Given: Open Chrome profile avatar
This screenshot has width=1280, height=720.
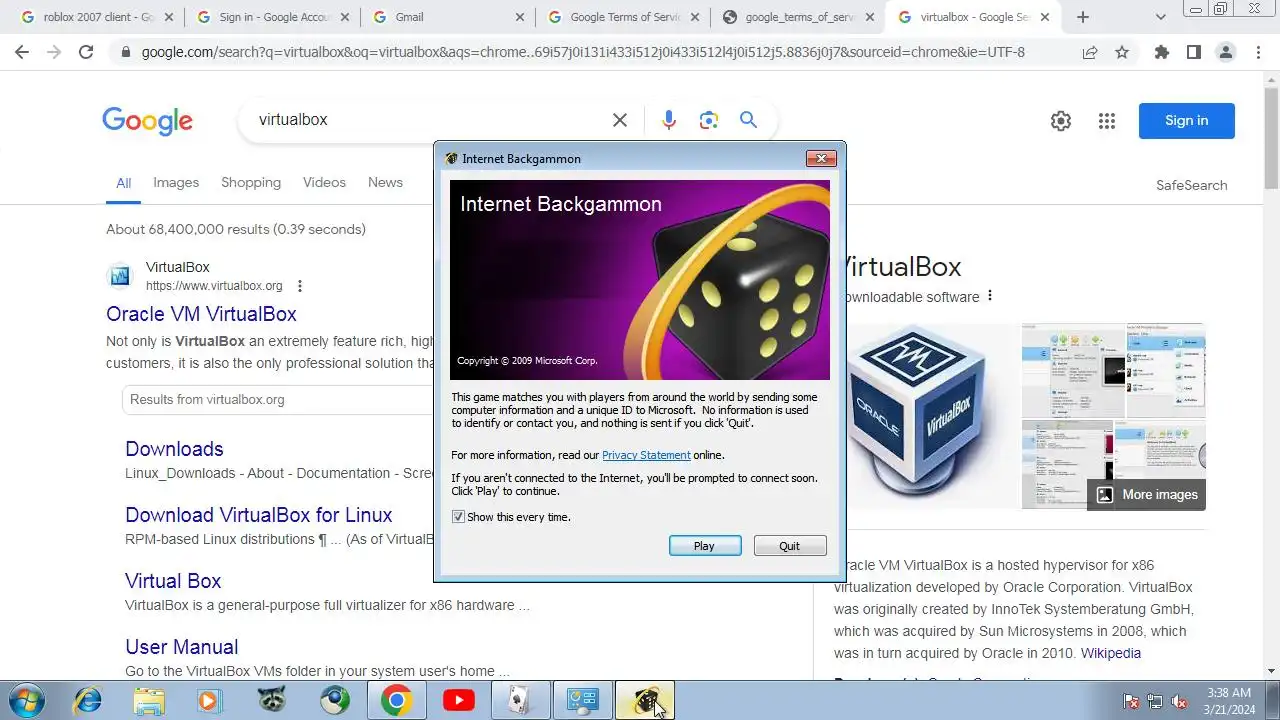Looking at the screenshot, I should point(1226,52).
